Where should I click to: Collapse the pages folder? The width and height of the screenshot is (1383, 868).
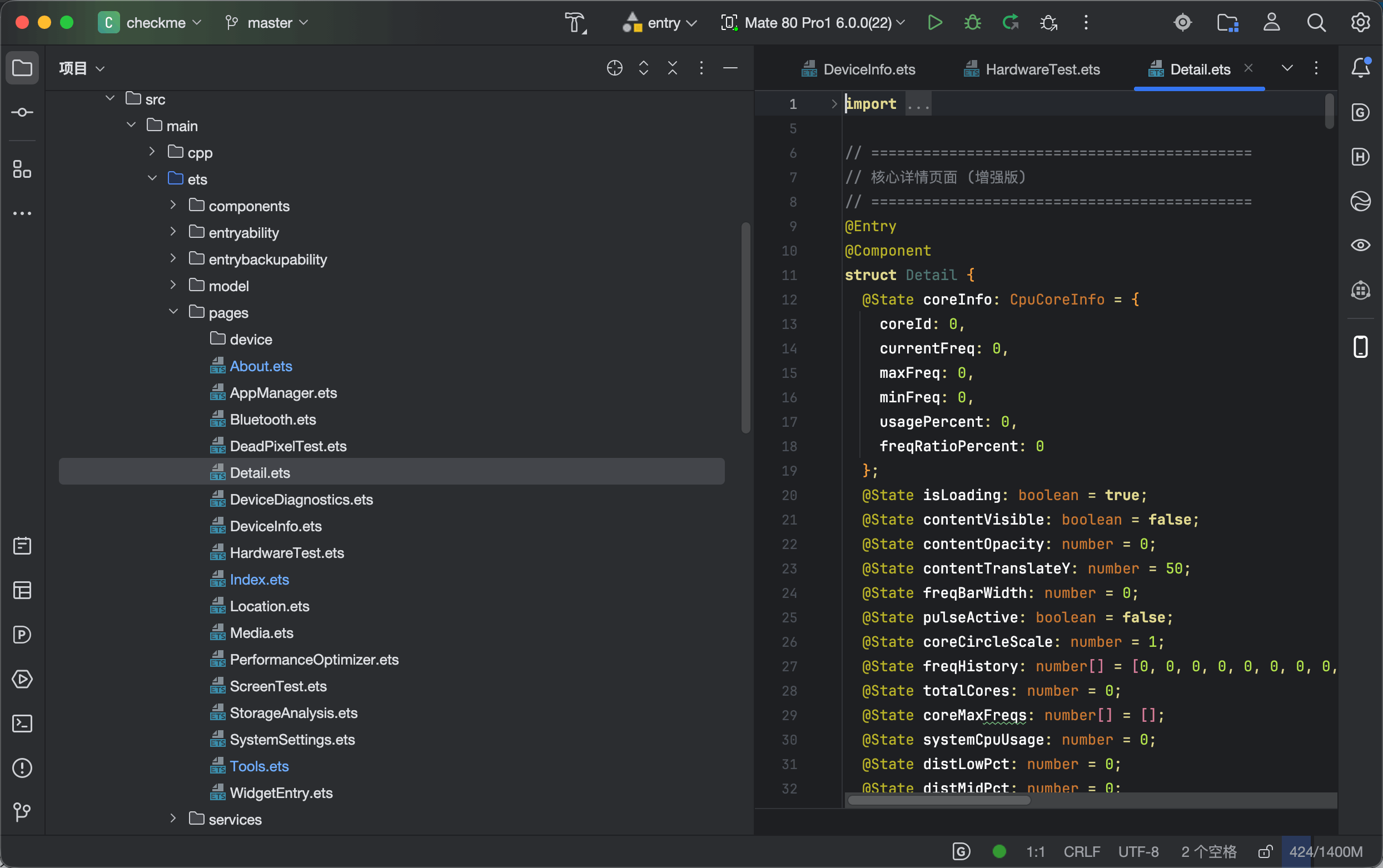pos(173,312)
